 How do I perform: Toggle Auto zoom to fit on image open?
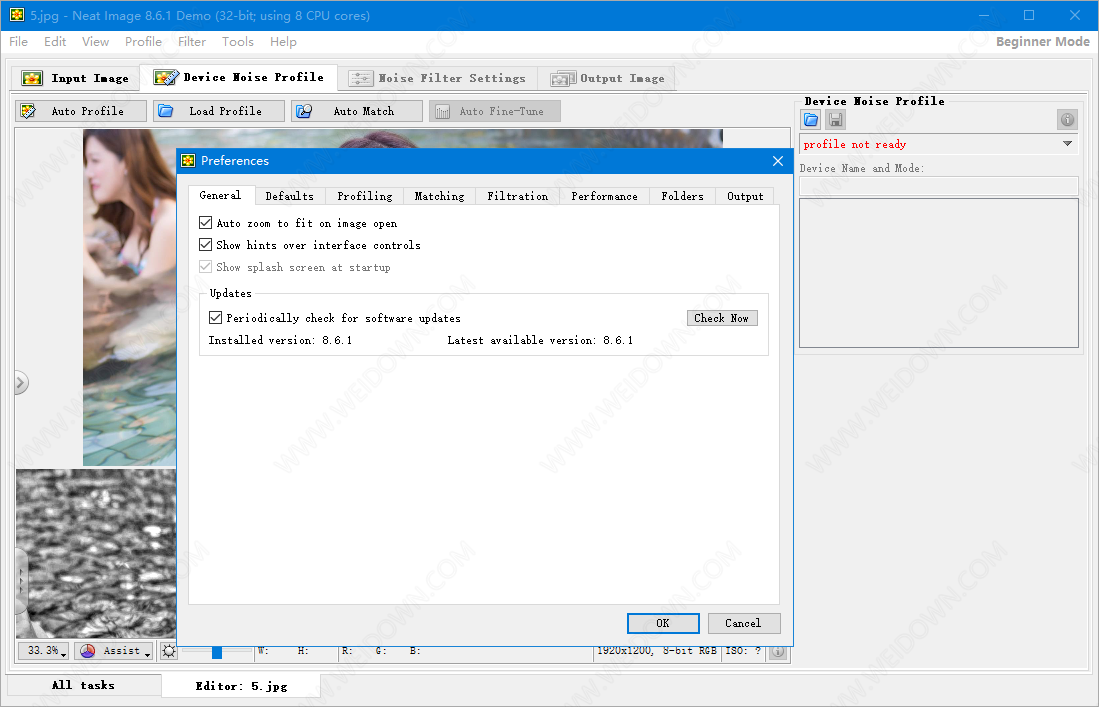[205, 223]
